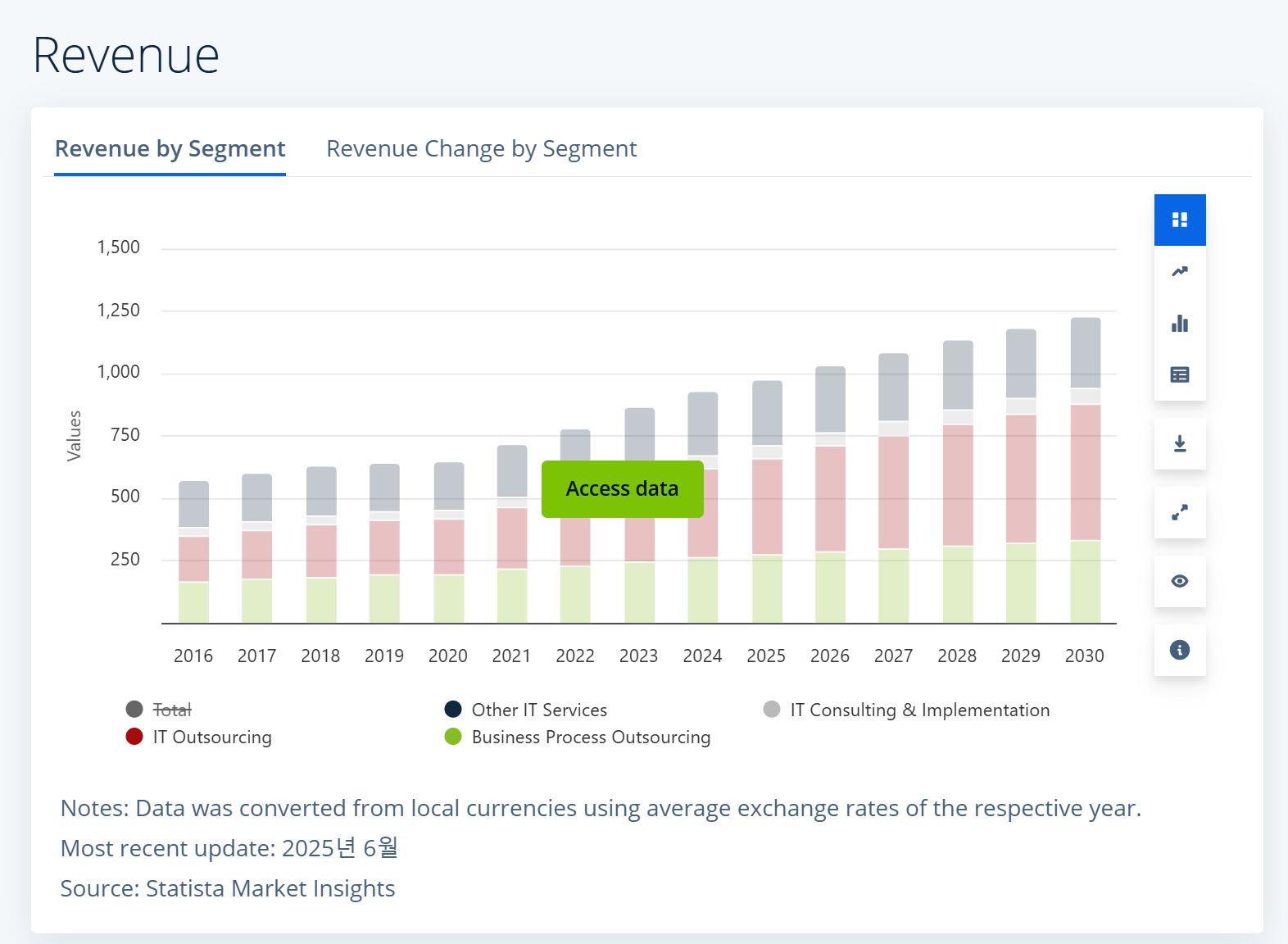Toggle IT Outsourcing legend item
Screen dimensions: 1288x944
pyautogui.click(x=212, y=737)
